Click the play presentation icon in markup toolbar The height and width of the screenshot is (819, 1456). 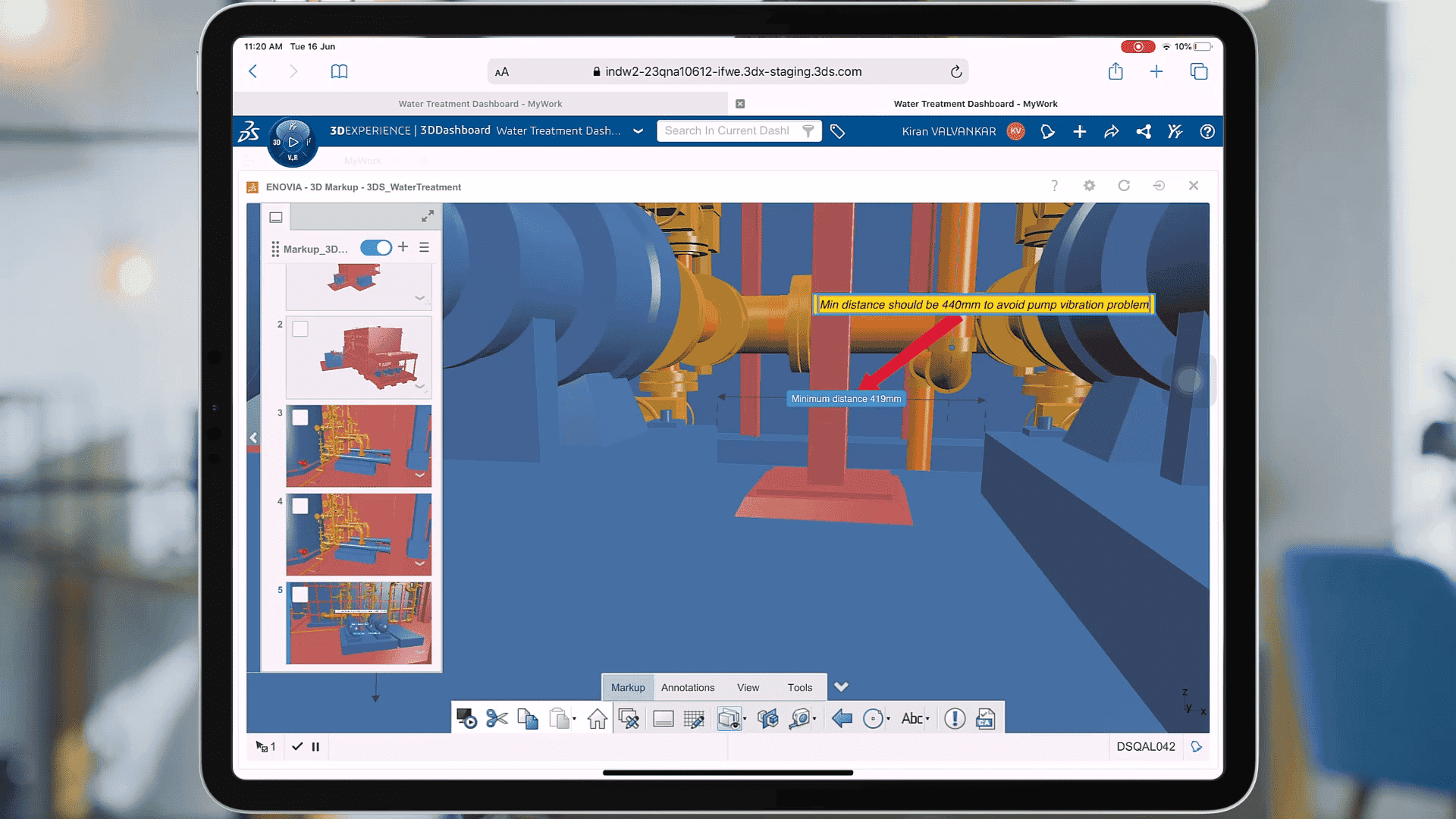466,718
